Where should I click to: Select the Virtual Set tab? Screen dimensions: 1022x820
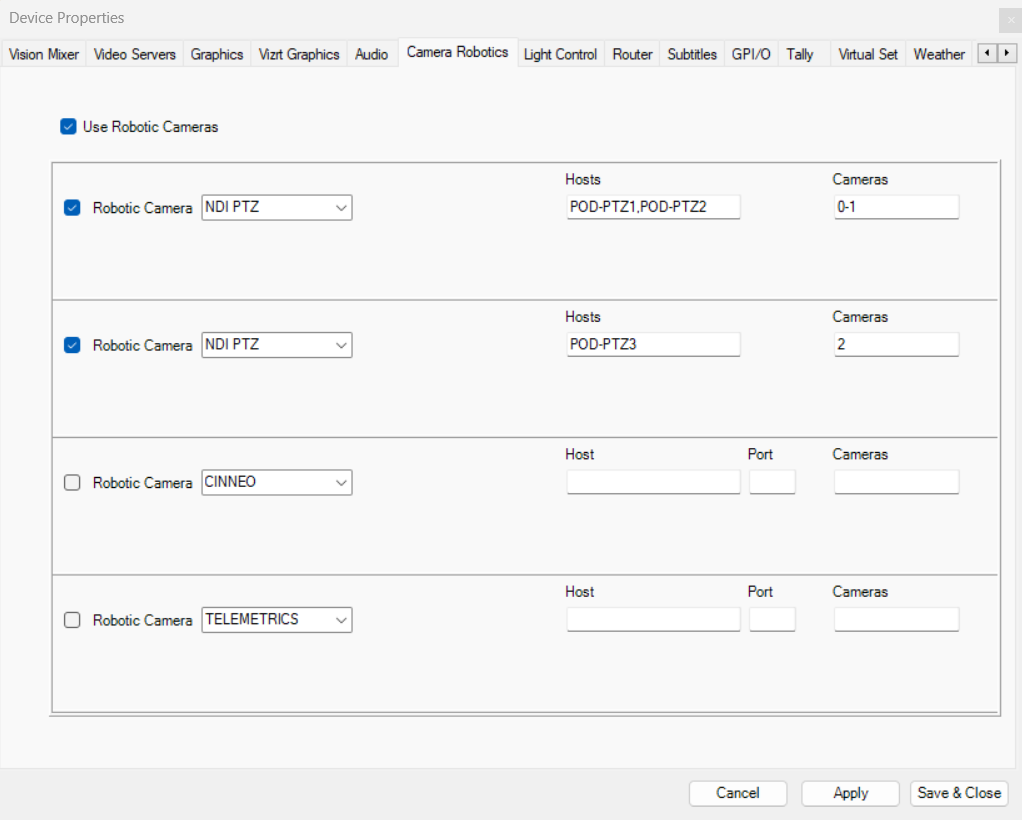coord(867,55)
